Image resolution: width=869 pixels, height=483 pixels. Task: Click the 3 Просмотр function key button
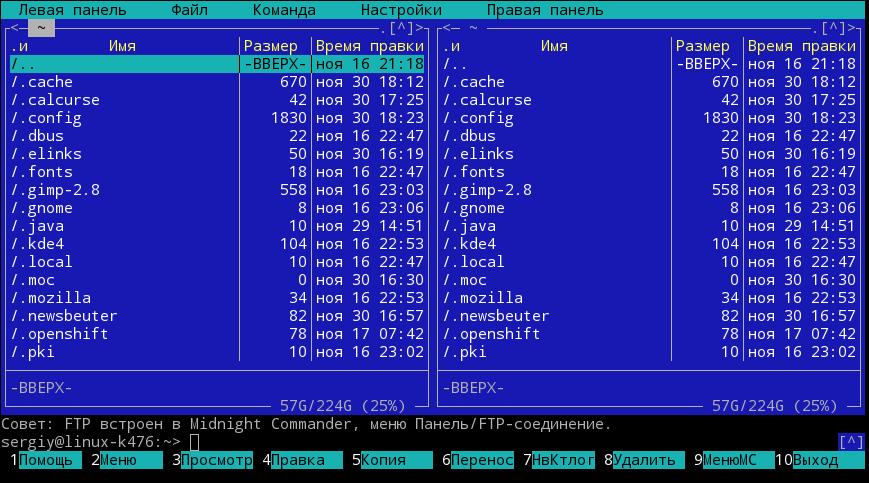pos(212,460)
